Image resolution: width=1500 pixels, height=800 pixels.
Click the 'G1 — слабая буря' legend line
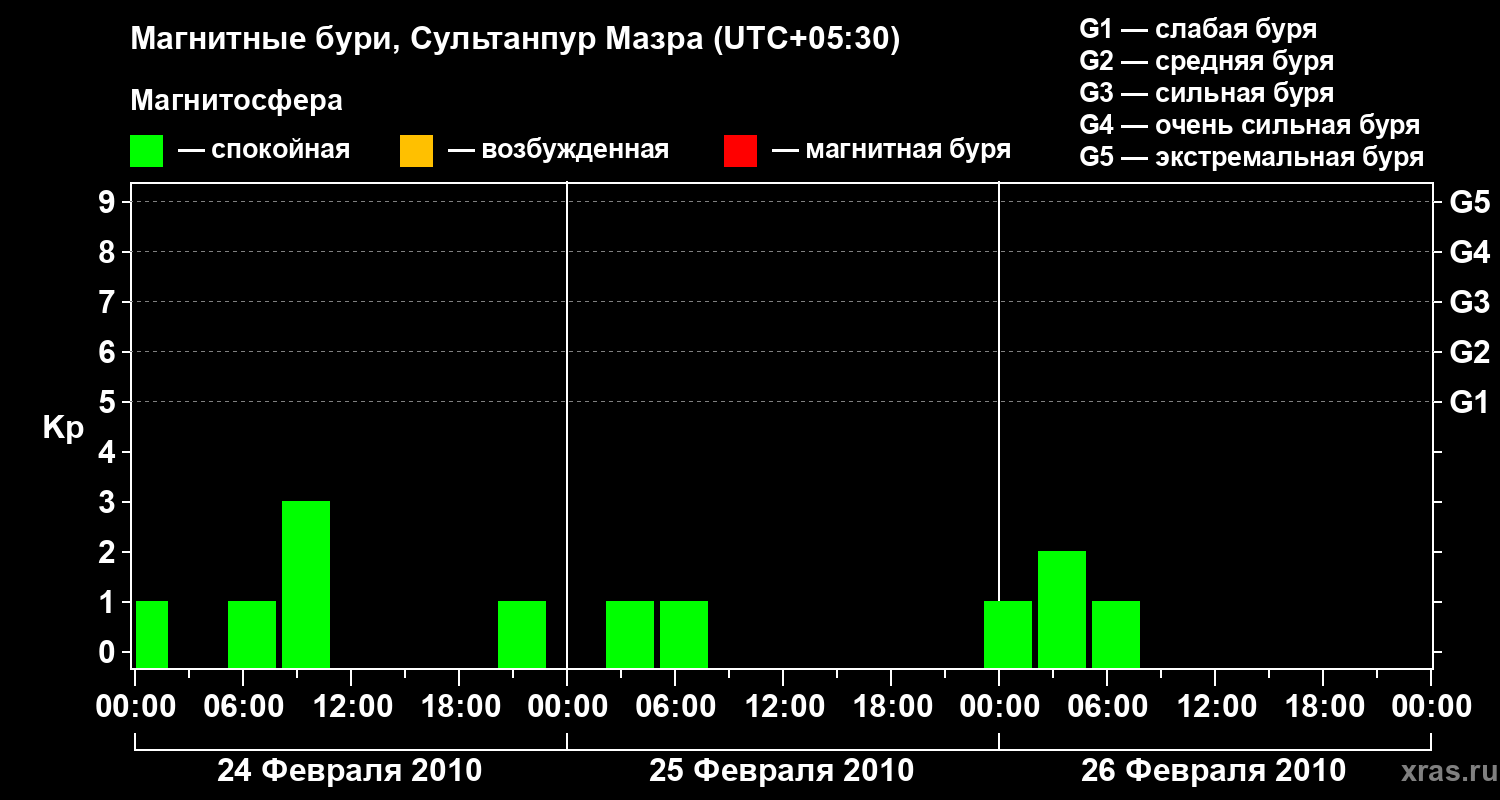click(1198, 29)
